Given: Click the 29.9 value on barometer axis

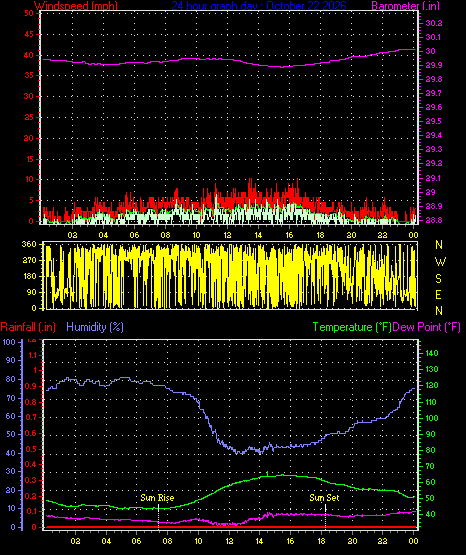Looking at the screenshot, I should point(434,65).
